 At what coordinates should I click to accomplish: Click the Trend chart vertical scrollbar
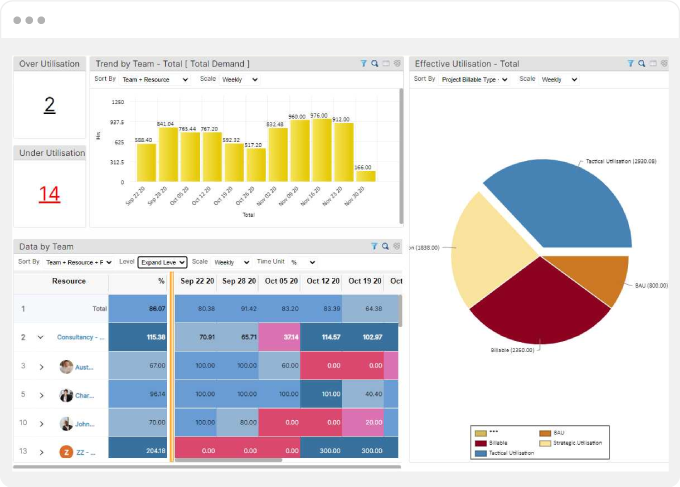click(x=401, y=156)
